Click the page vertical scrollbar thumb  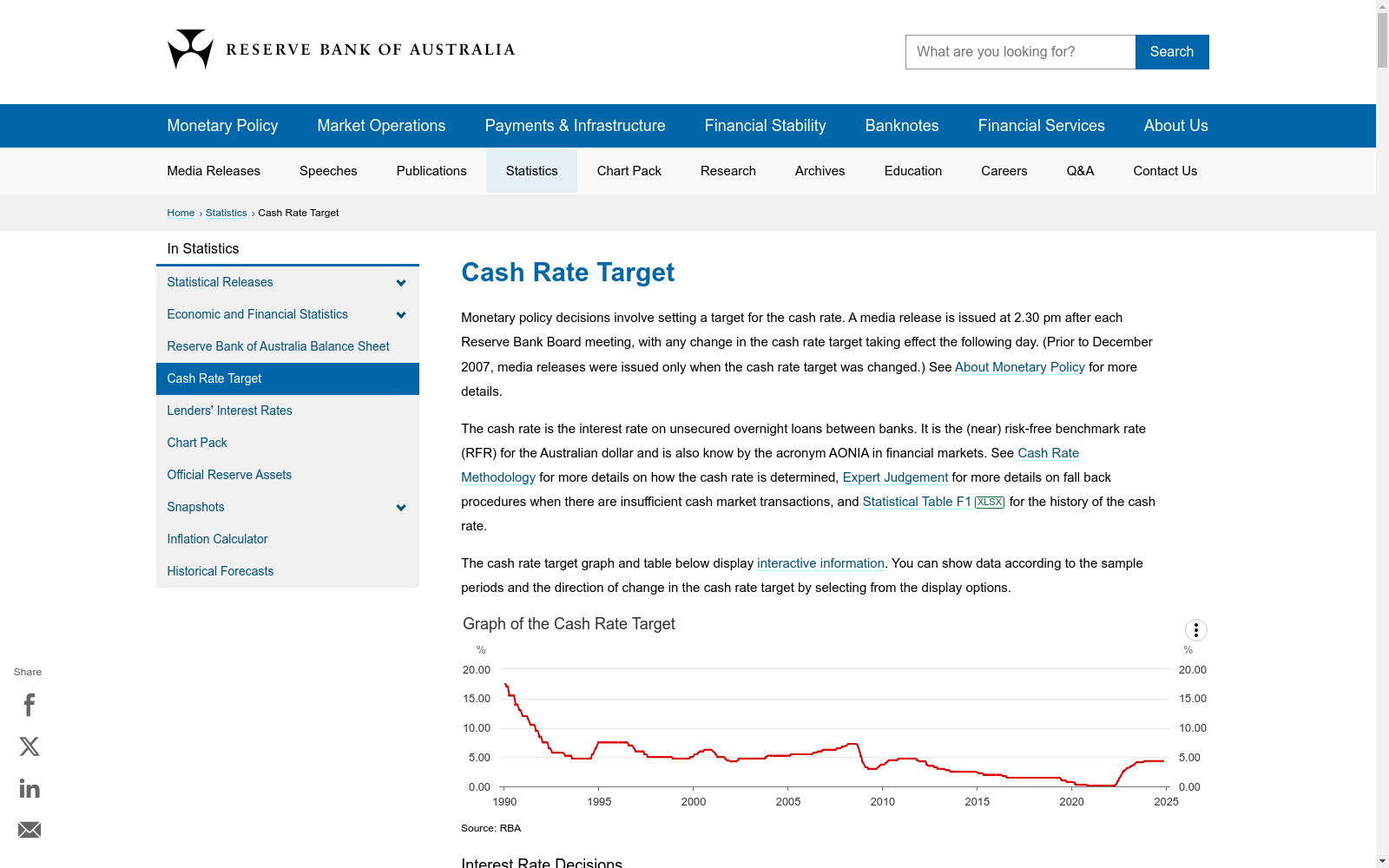click(x=1382, y=40)
